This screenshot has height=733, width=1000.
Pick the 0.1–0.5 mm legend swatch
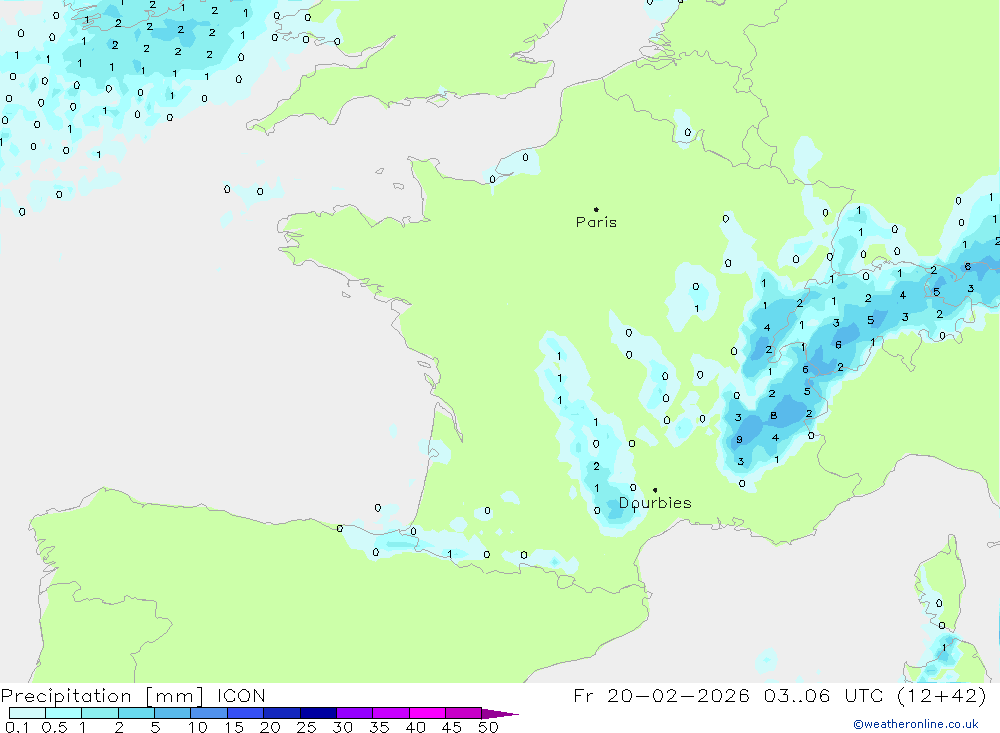(x=27, y=713)
